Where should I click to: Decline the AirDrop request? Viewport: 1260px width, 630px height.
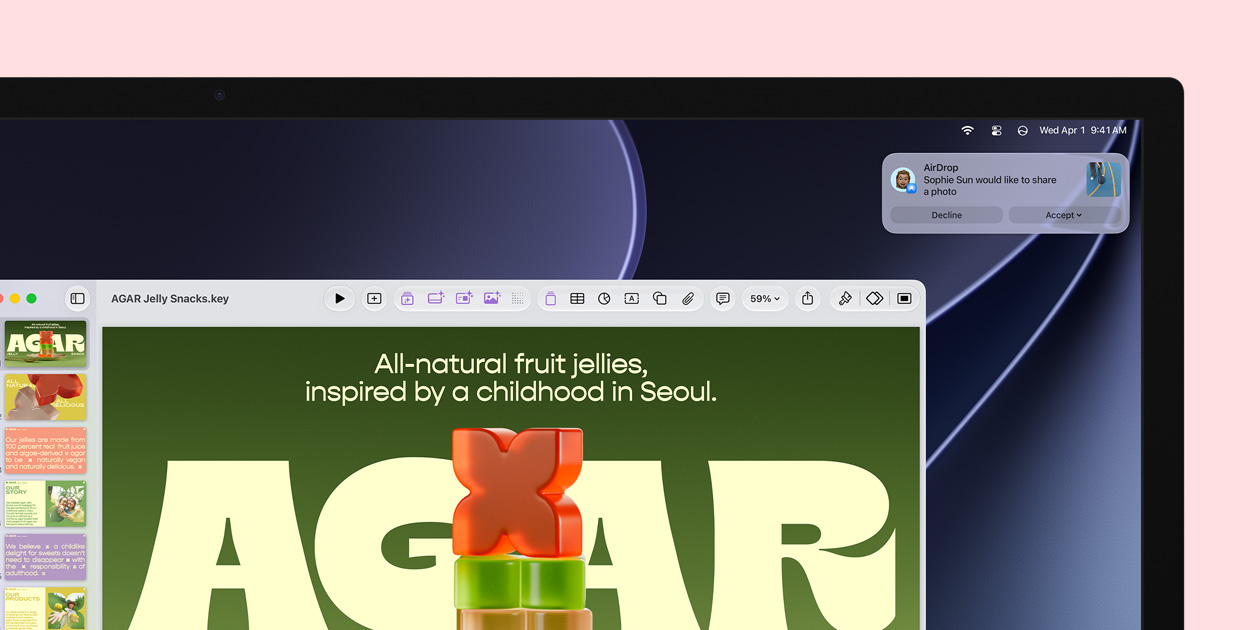[946, 215]
